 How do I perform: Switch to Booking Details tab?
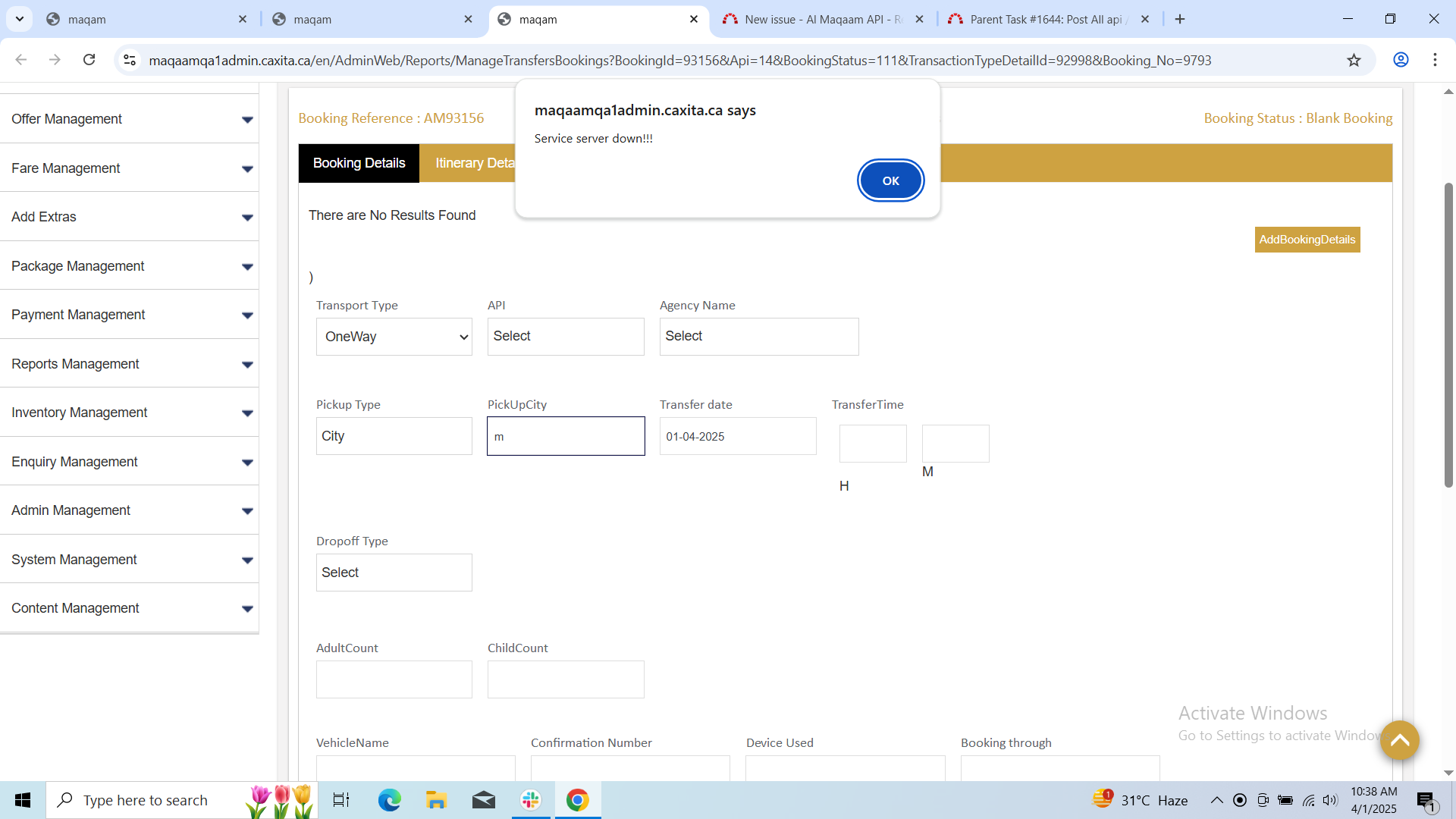click(x=359, y=163)
